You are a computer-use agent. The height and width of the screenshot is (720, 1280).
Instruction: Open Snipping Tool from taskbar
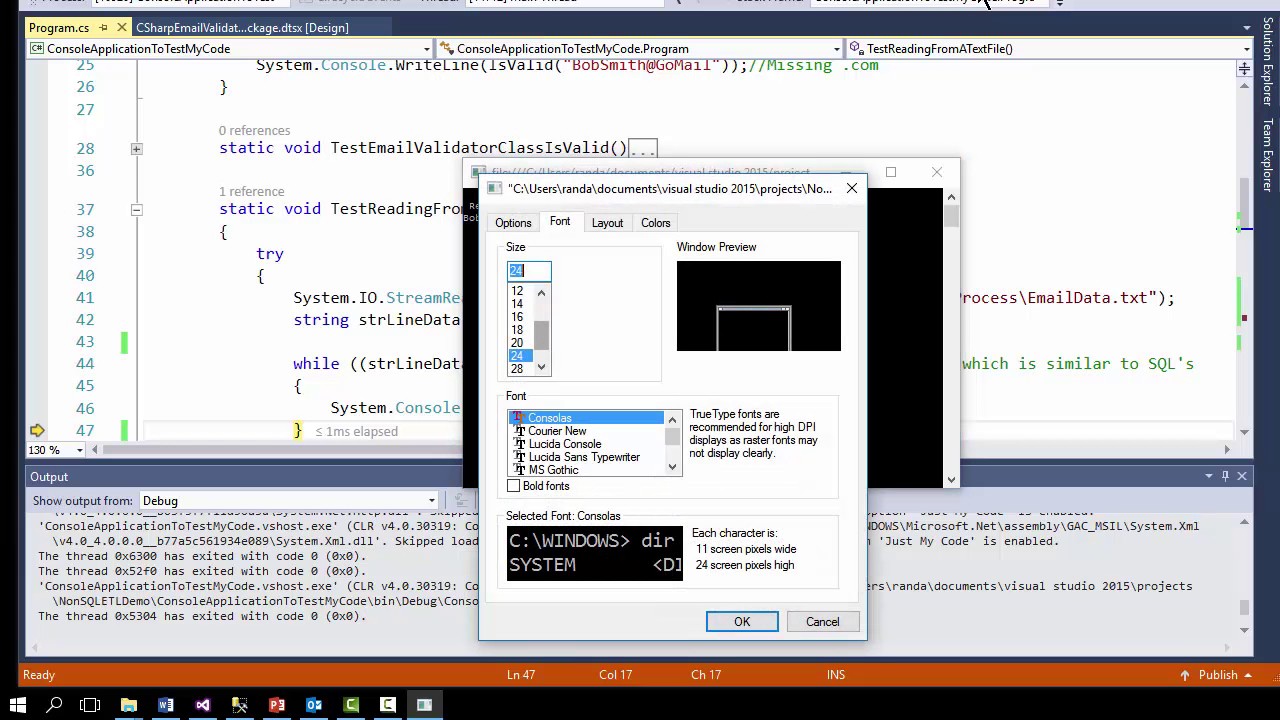(x=240, y=705)
